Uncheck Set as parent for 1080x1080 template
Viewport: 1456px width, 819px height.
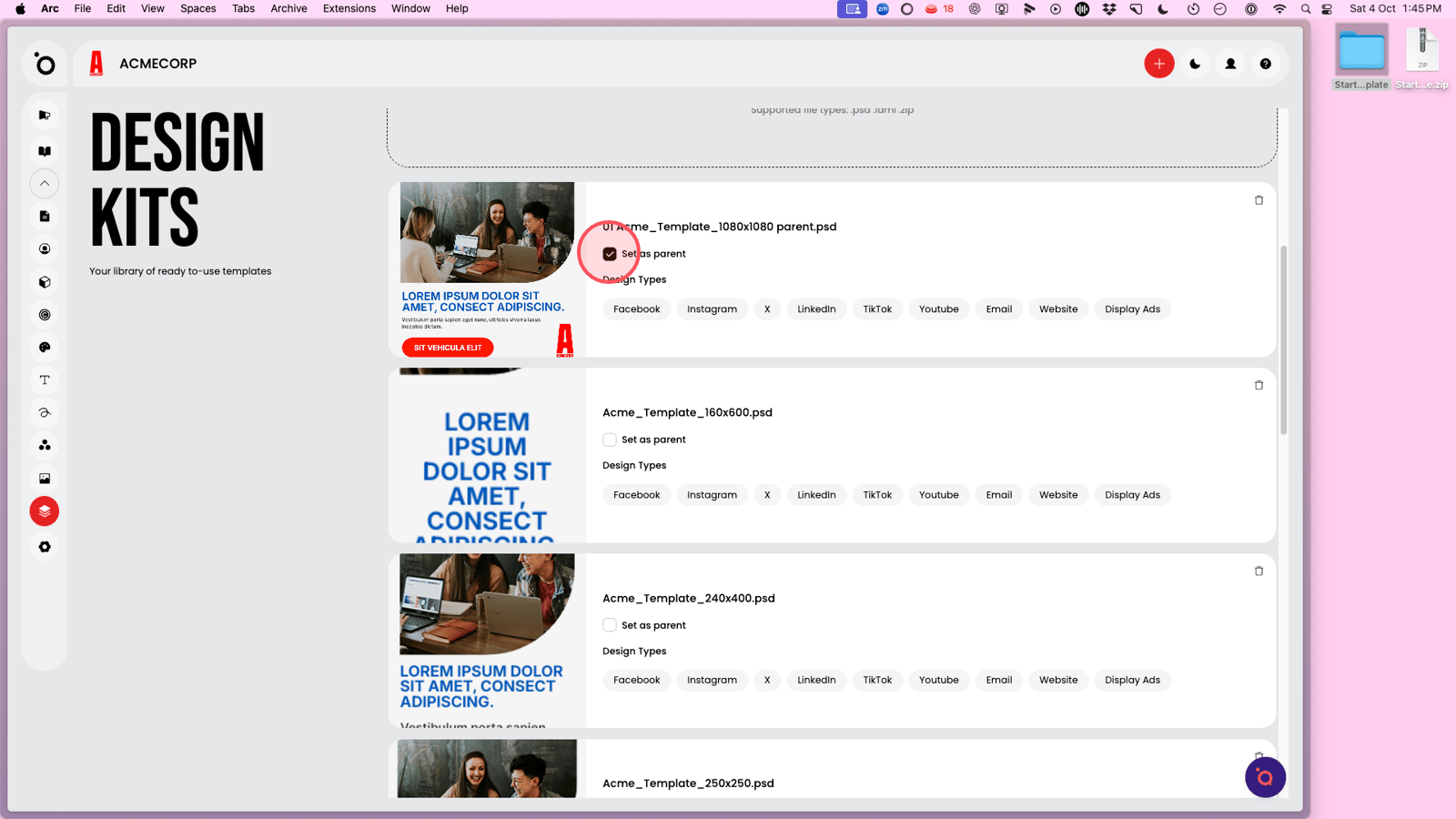610,254
